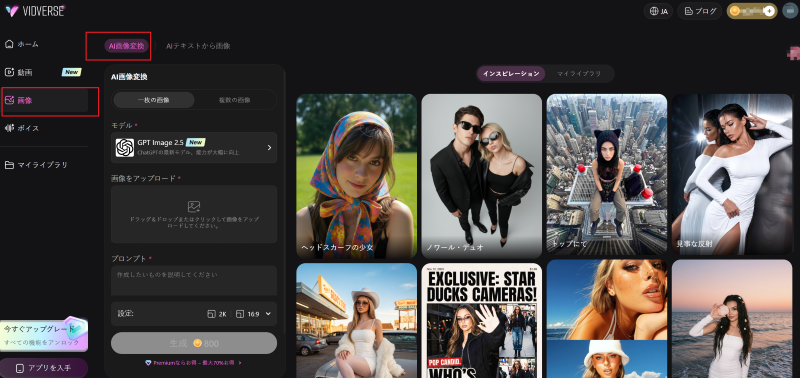Click the image upload drop area

194,214
